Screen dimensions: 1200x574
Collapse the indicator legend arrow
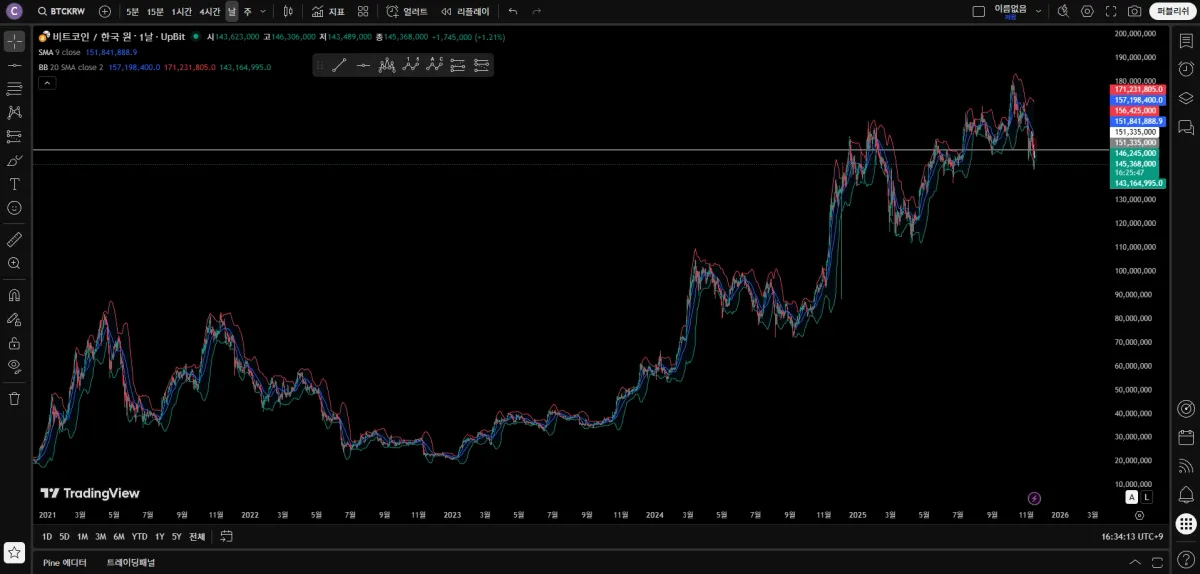coord(46,84)
